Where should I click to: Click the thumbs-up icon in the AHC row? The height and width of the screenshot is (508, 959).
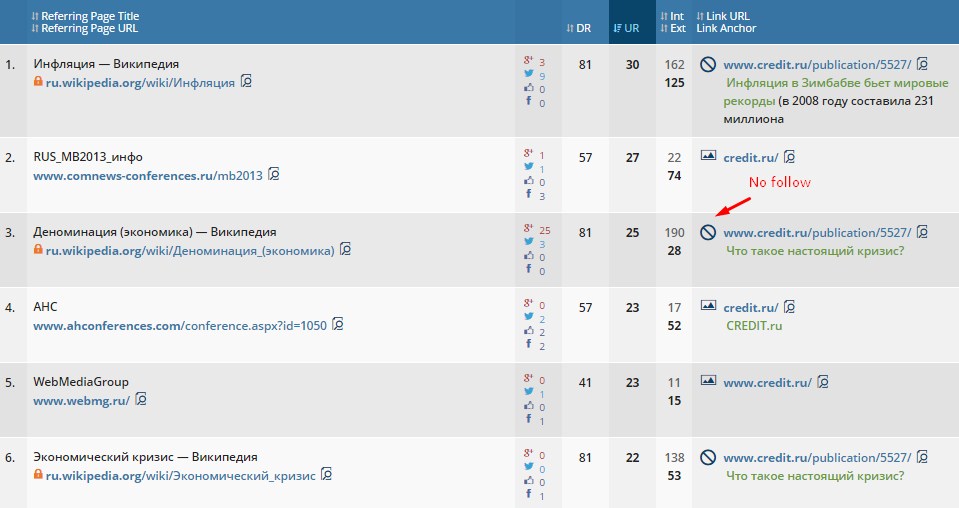528,332
